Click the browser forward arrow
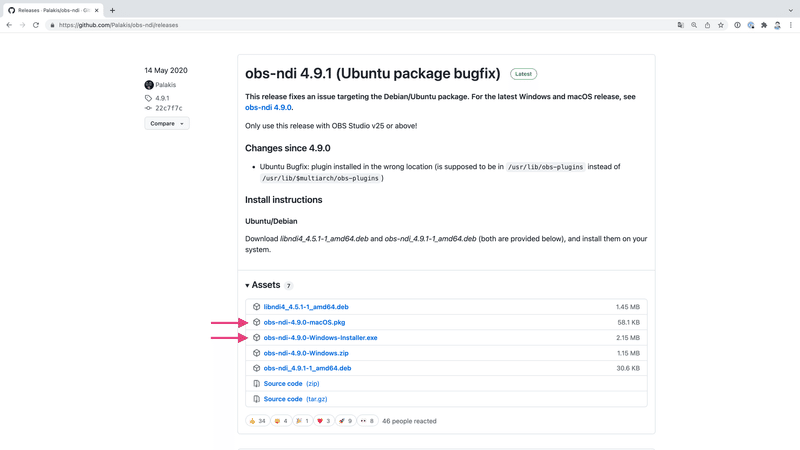Viewport: 800px width, 450px height. tap(22, 25)
